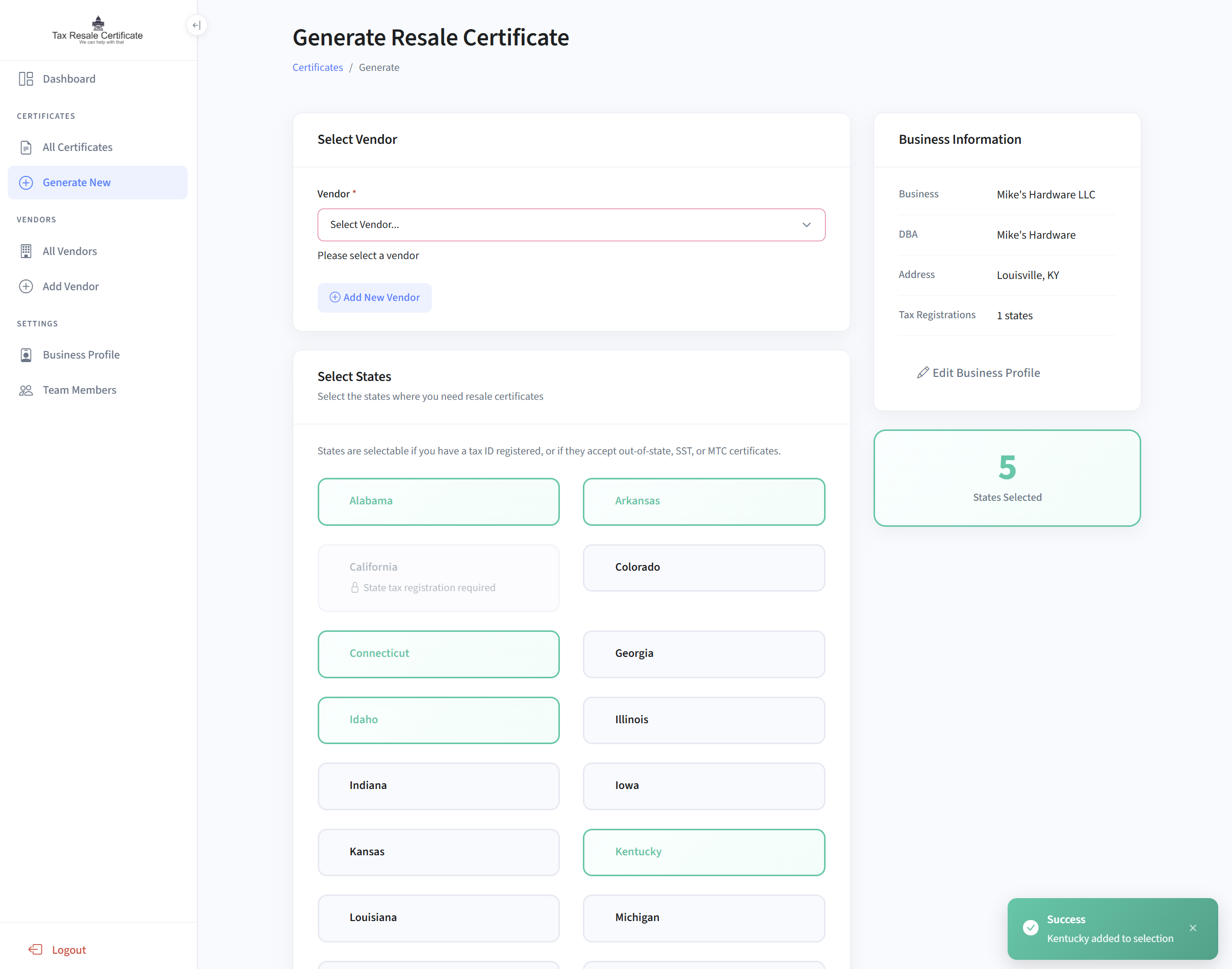
Task: Open the Dashboard from the sidebar icon
Action: coord(26,79)
